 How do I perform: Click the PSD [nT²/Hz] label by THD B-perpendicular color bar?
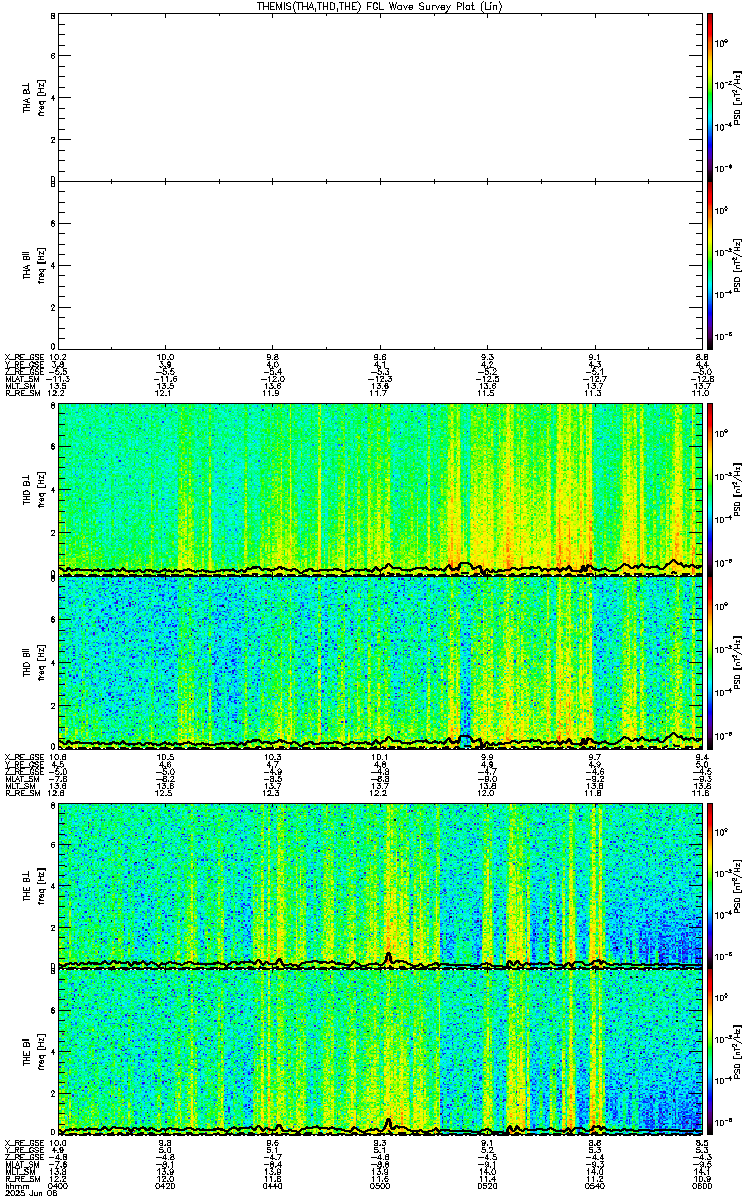[738, 490]
